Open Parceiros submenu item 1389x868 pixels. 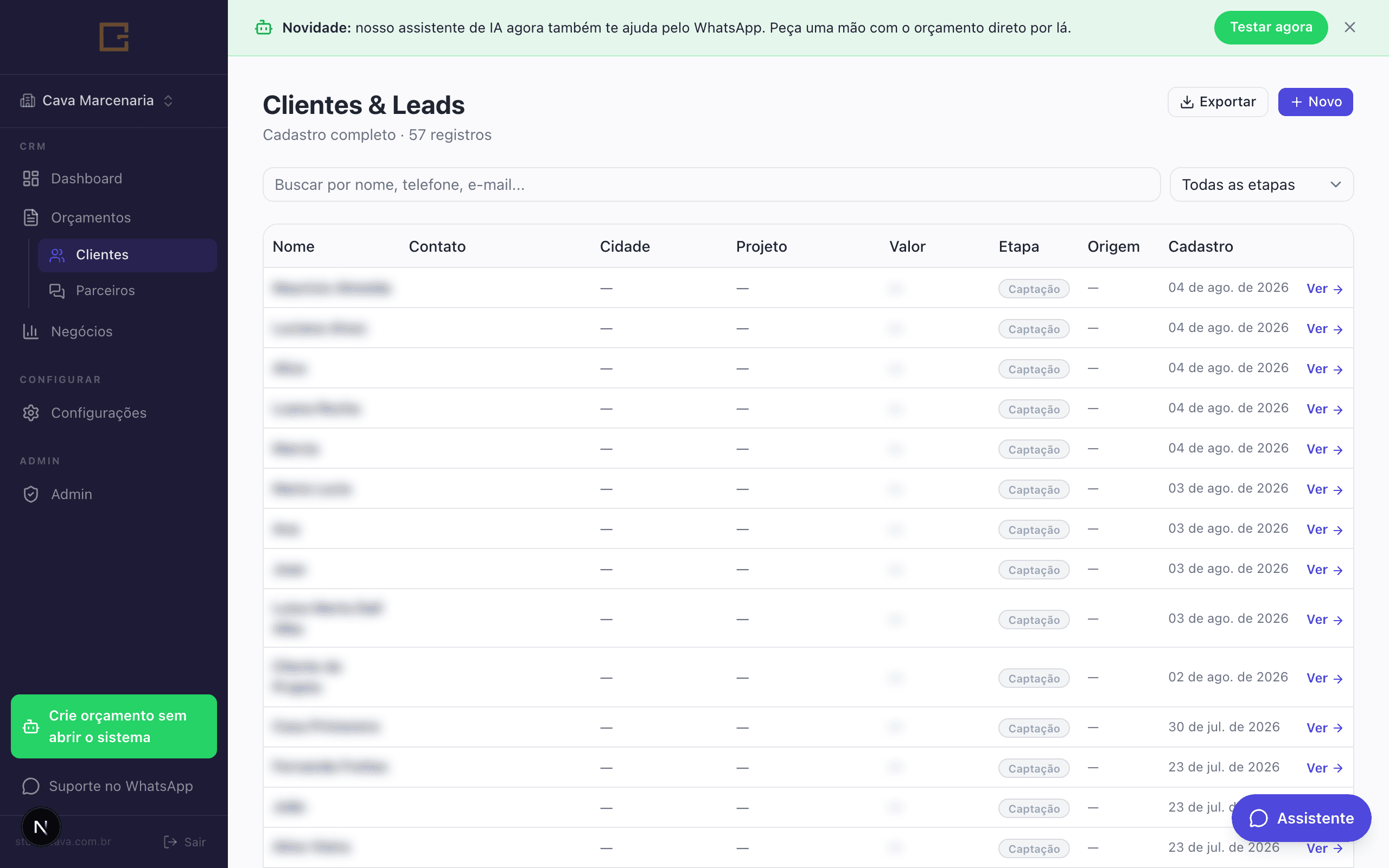pos(128,290)
